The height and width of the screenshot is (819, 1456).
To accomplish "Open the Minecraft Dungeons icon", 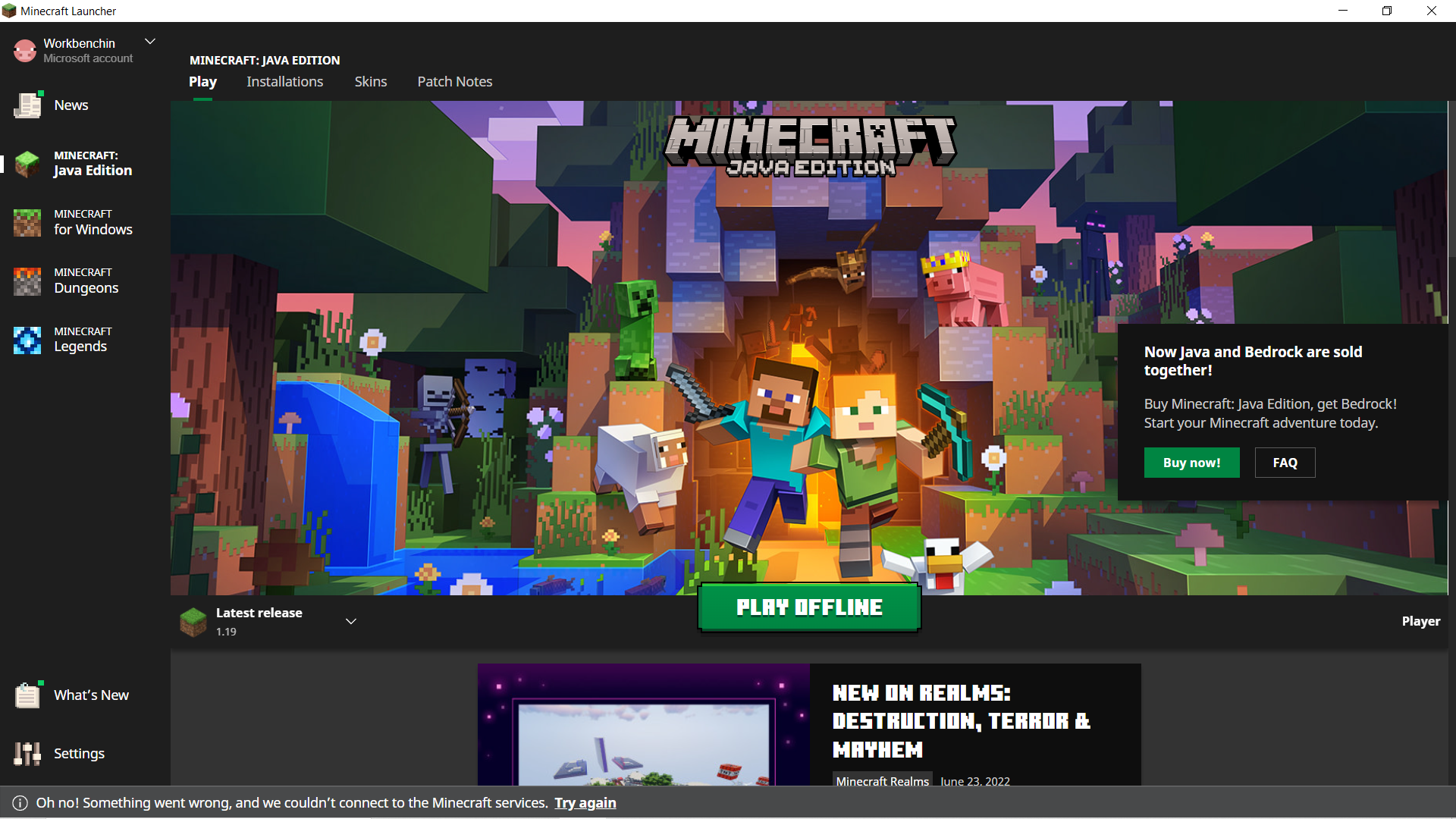I will pos(27,281).
